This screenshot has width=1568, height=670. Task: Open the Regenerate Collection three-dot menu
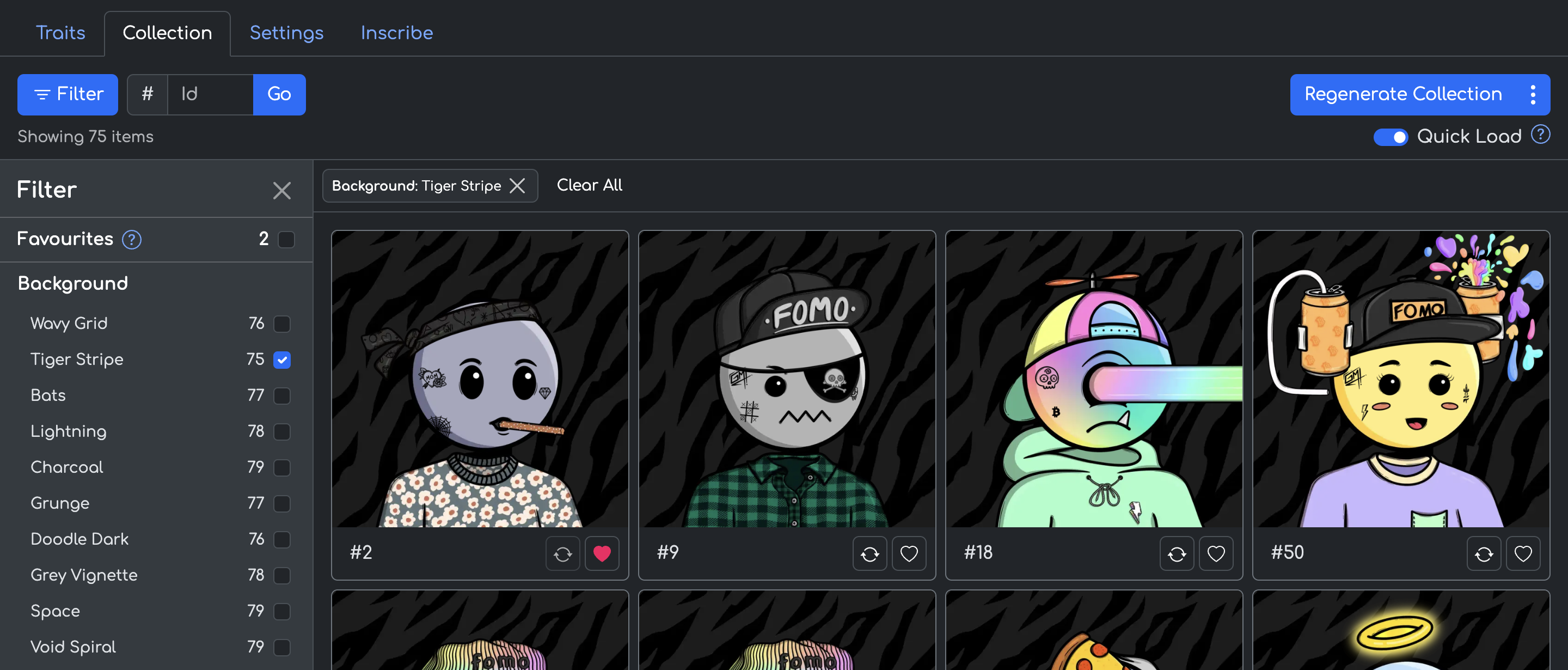pyautogui.click(x=1532, y=94)
